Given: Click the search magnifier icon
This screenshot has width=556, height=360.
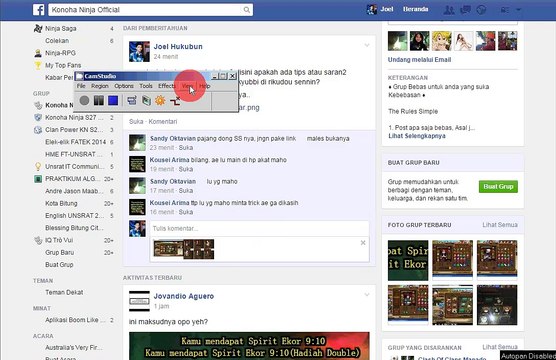Looking at the screenshot, I should [246, 10].
